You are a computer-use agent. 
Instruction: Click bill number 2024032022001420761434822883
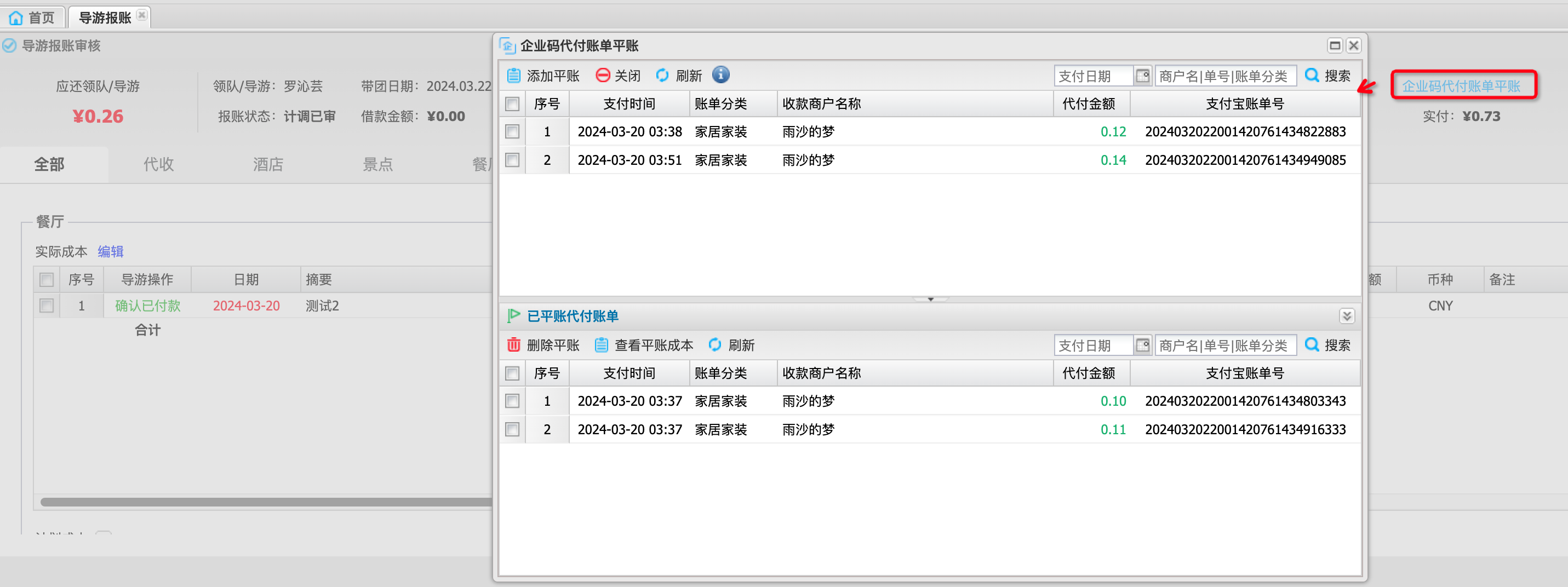1245,131
